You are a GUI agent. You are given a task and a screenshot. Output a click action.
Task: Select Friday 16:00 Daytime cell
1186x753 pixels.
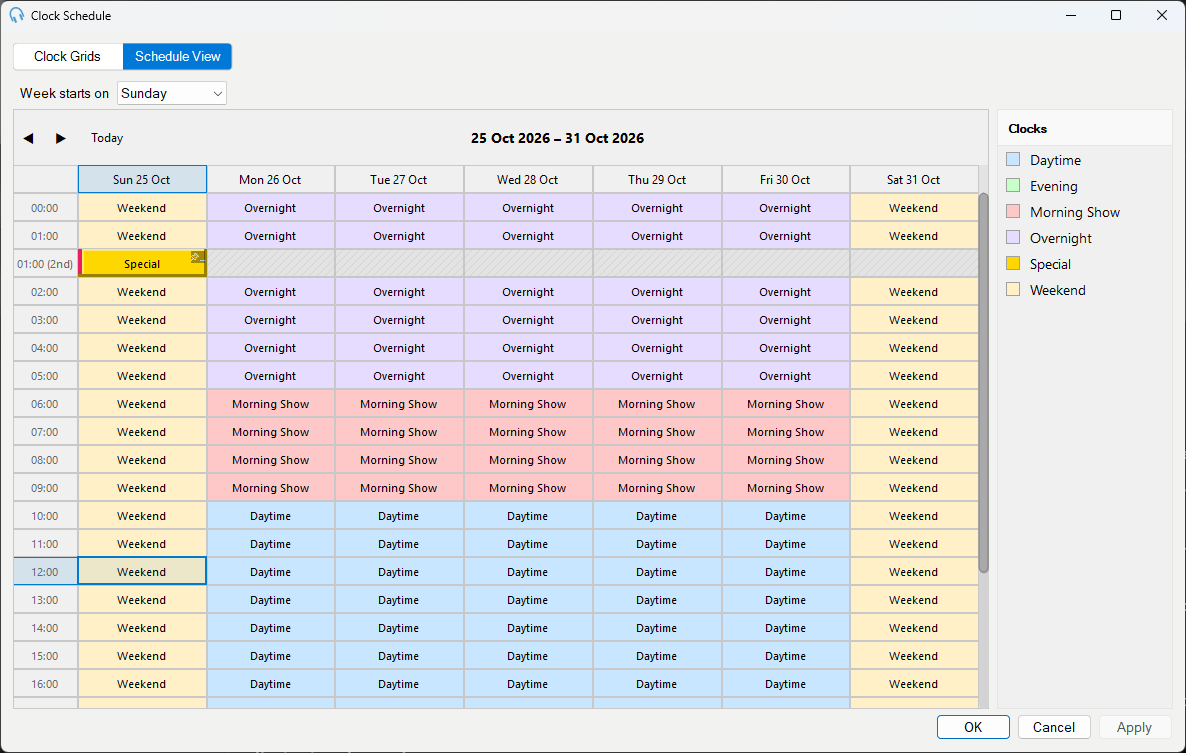tap(785, 684)
